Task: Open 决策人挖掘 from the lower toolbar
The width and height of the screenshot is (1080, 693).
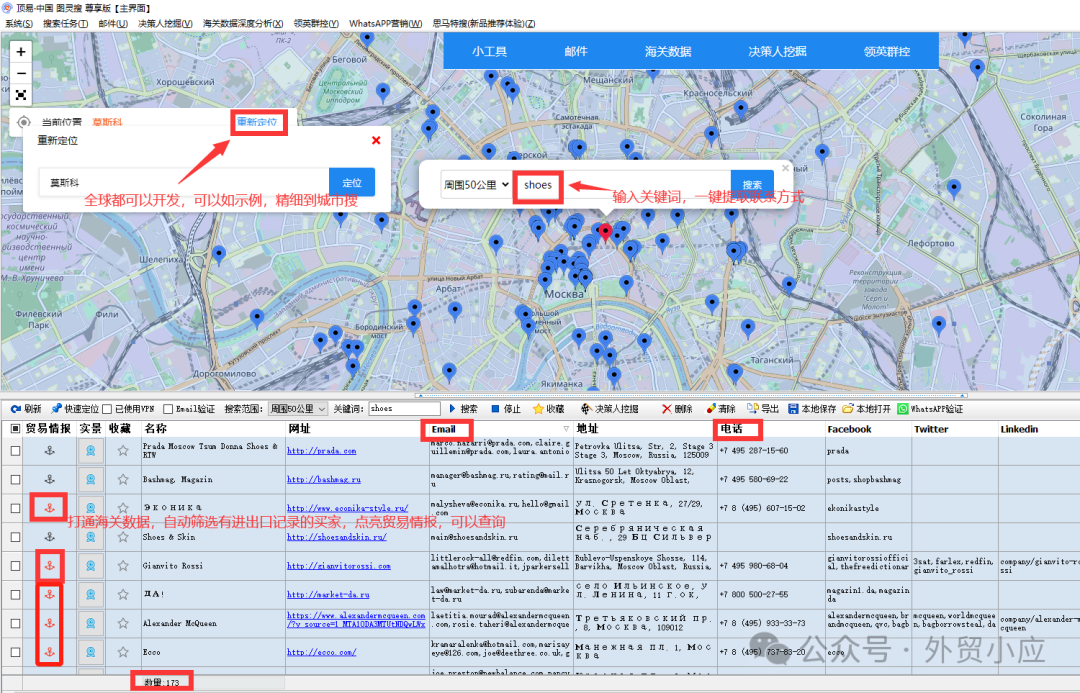Action: [610, 409]
